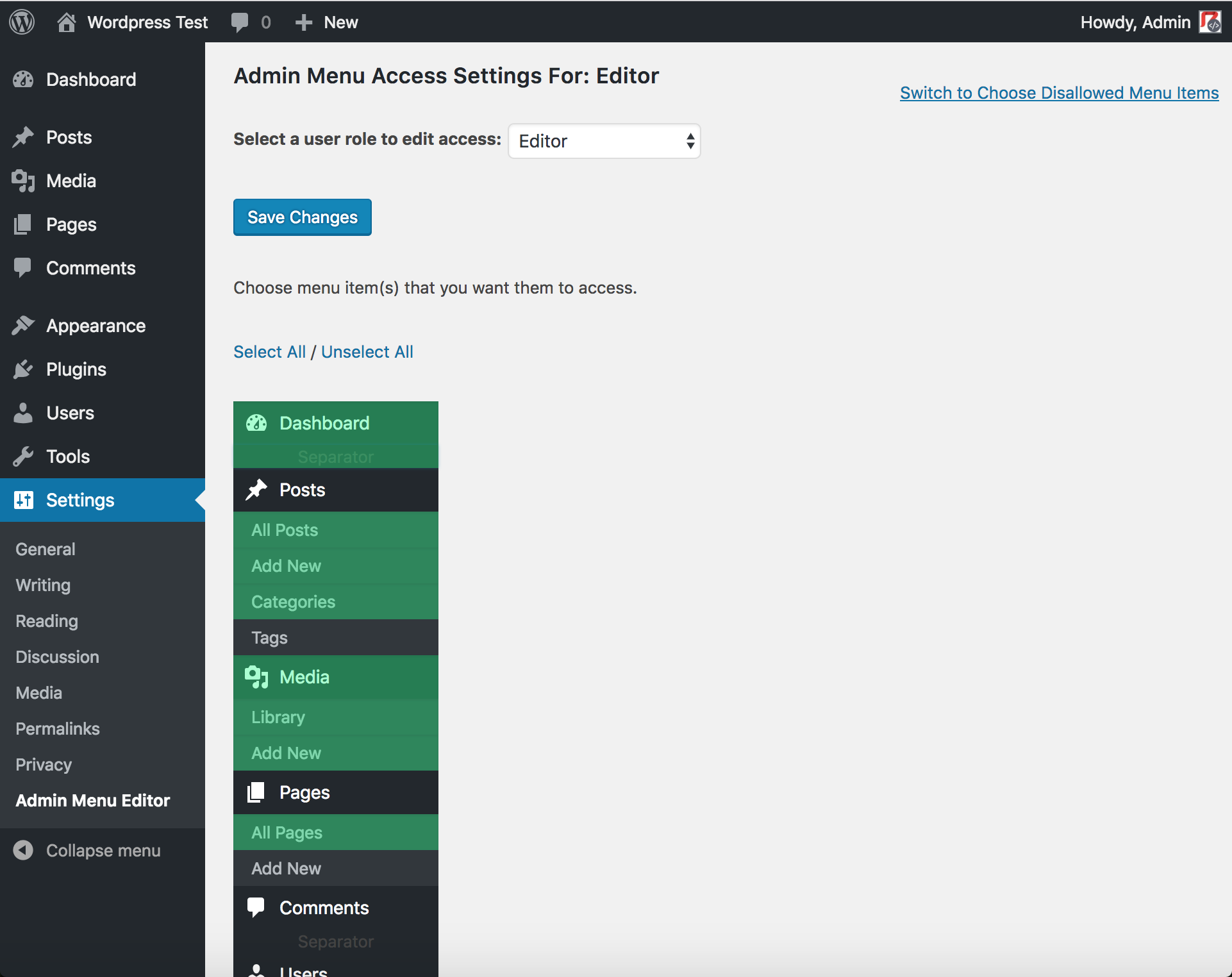This screenshot has width=1232, height=977.
Task: Click the green Media icon in access list
Action: tap(256, 677)
